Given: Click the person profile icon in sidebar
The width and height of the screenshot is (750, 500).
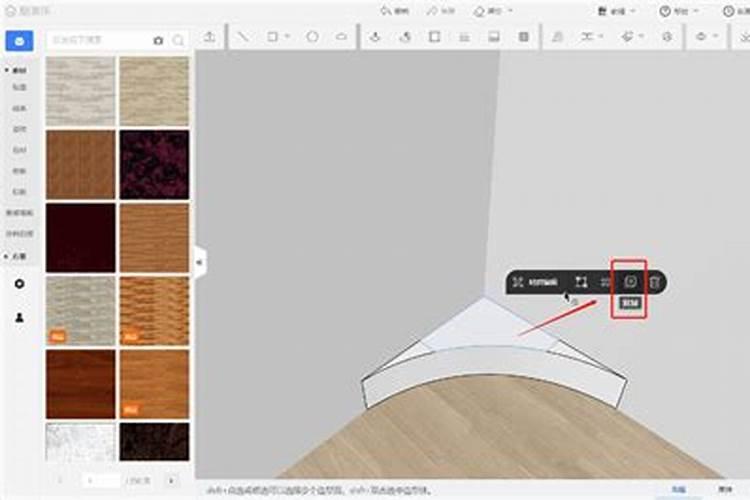Looking at the screenshot, I should point(19,317).
